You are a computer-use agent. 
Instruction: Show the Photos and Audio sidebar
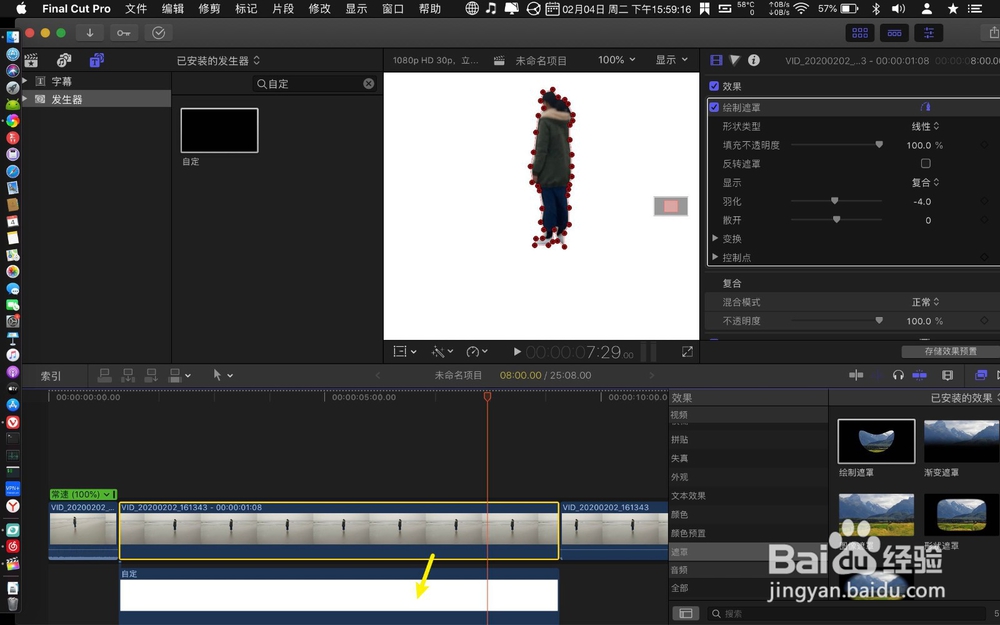coord(64,61)
